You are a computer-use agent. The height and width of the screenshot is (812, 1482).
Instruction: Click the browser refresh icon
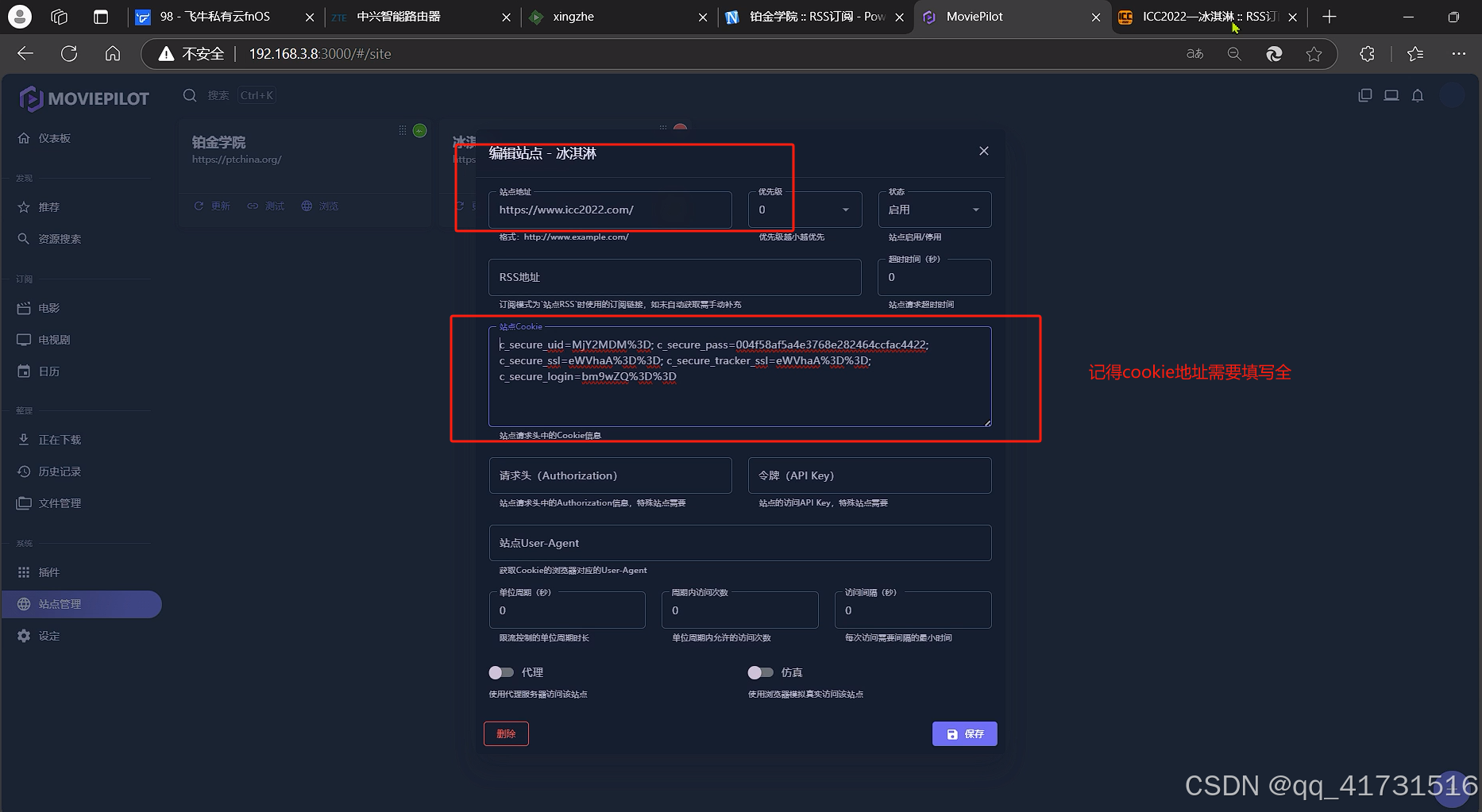(69, 53)
